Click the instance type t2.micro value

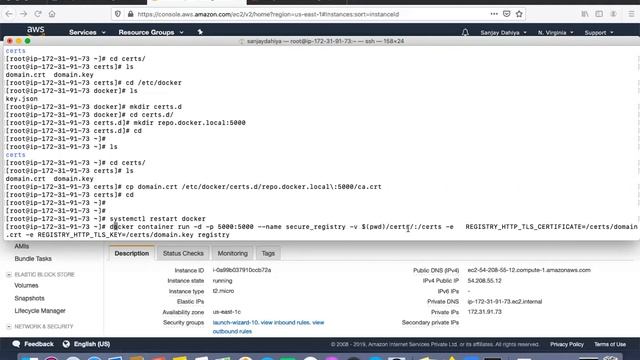pos(223,291)
